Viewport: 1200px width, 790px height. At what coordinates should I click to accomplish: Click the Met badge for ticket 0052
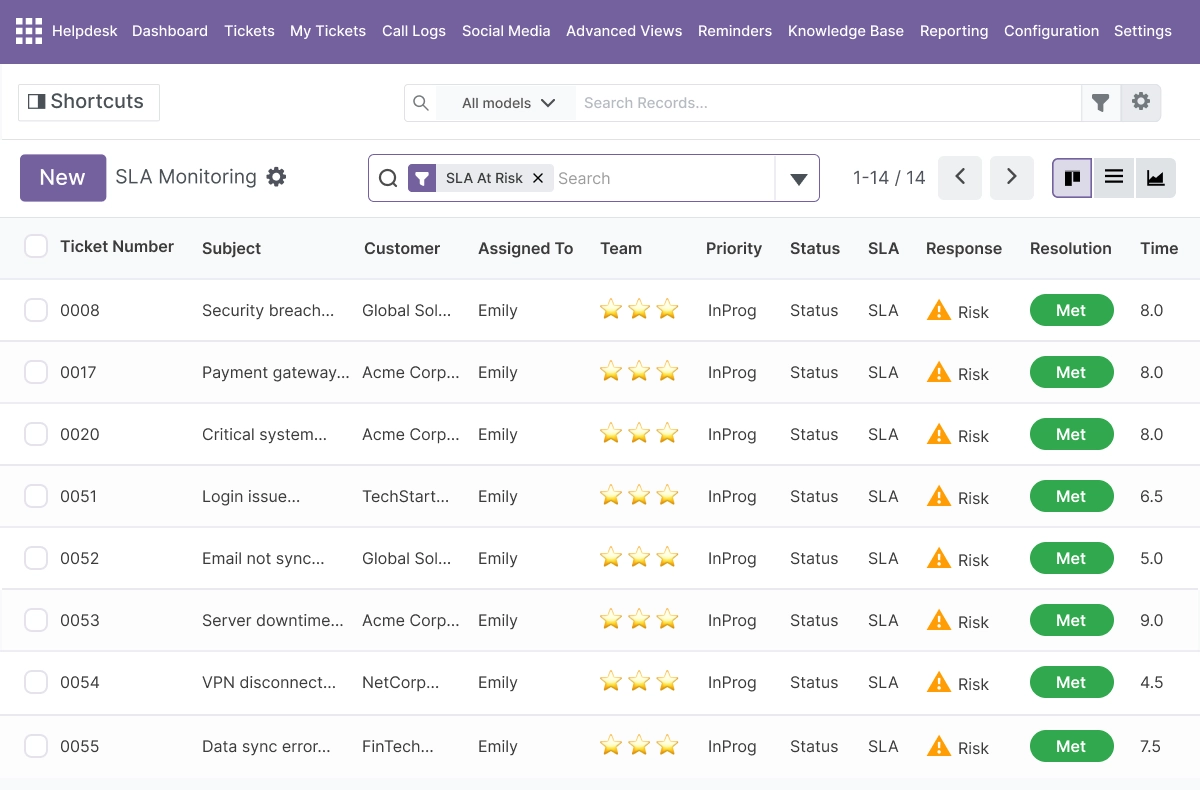(x=1071, y=558)
